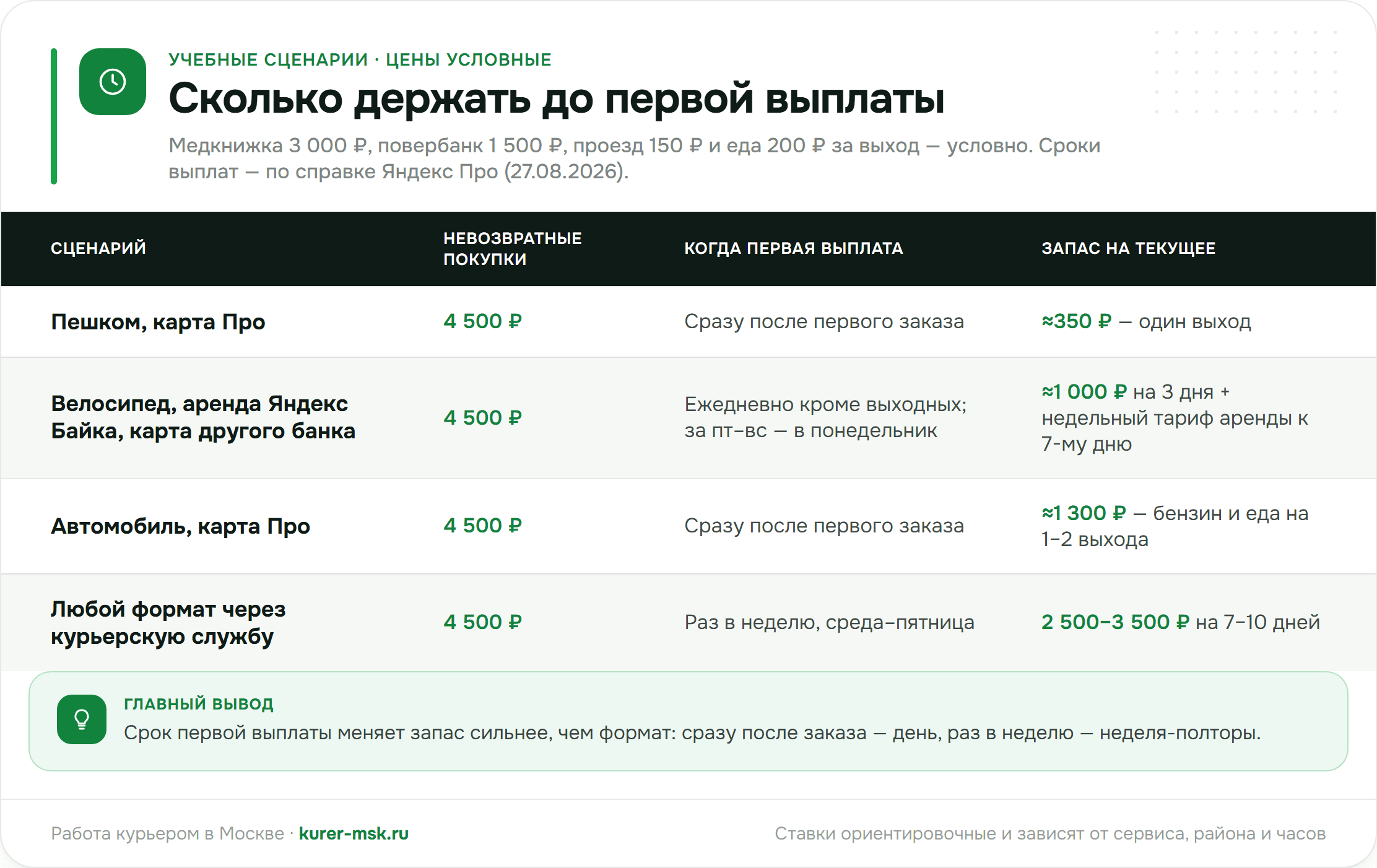Click the 'Работа курьером в Москве' footer text

pyautogui.click(x=167, y=834)
